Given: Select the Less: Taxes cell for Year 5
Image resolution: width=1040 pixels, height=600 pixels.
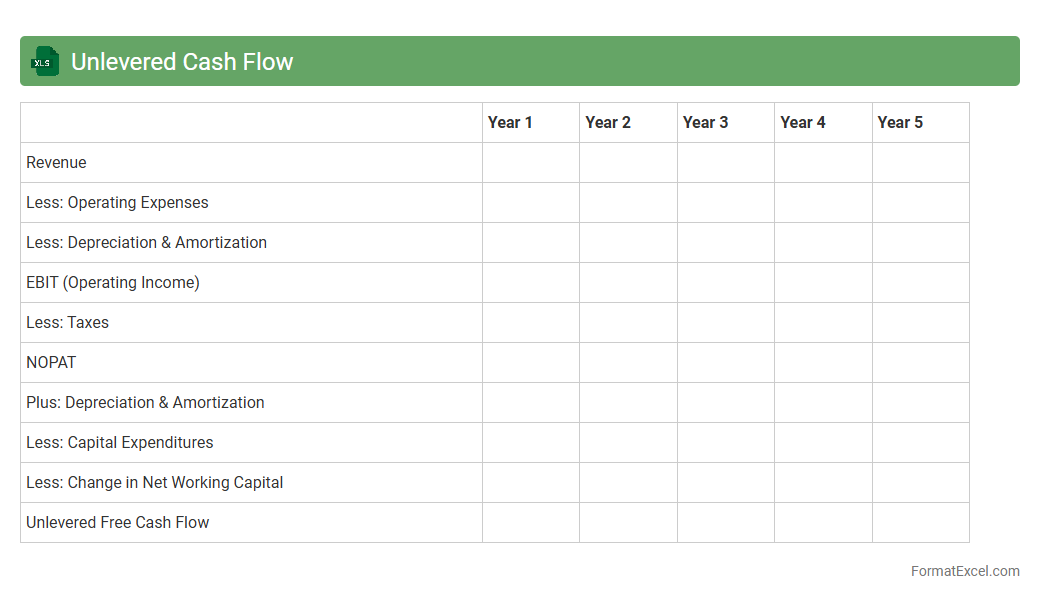Looking at the screenshot, I should 920,323.
